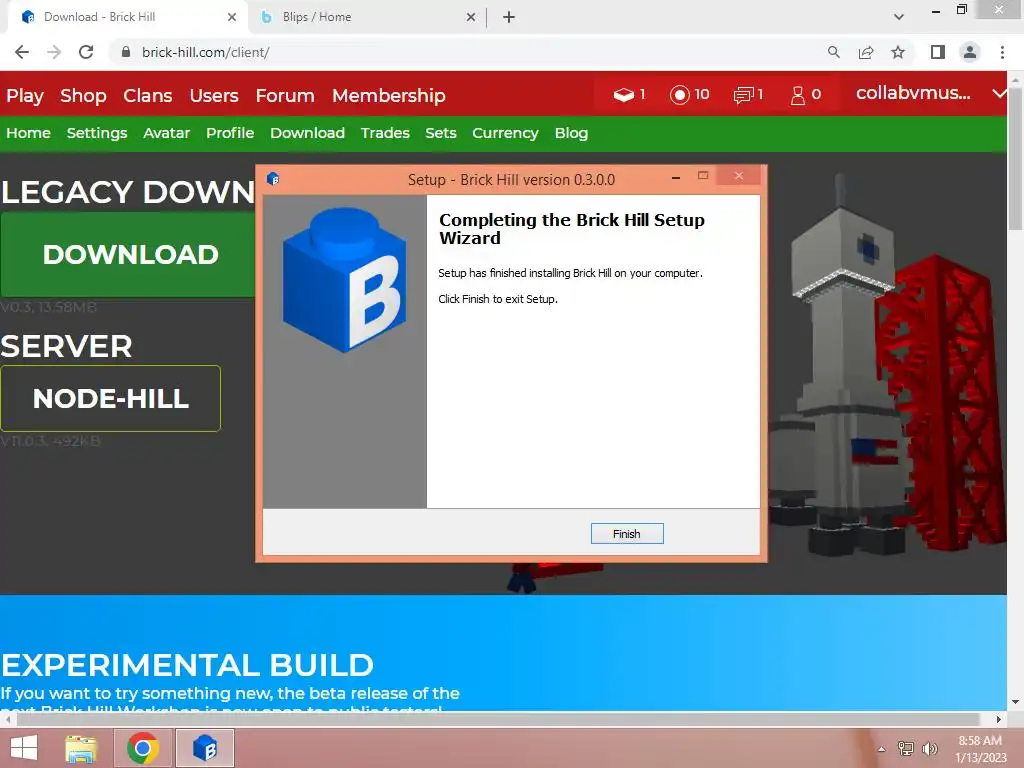
Task: Bookmark this page with the star icon
Action: pyautogui.click(x=898, y=52)
